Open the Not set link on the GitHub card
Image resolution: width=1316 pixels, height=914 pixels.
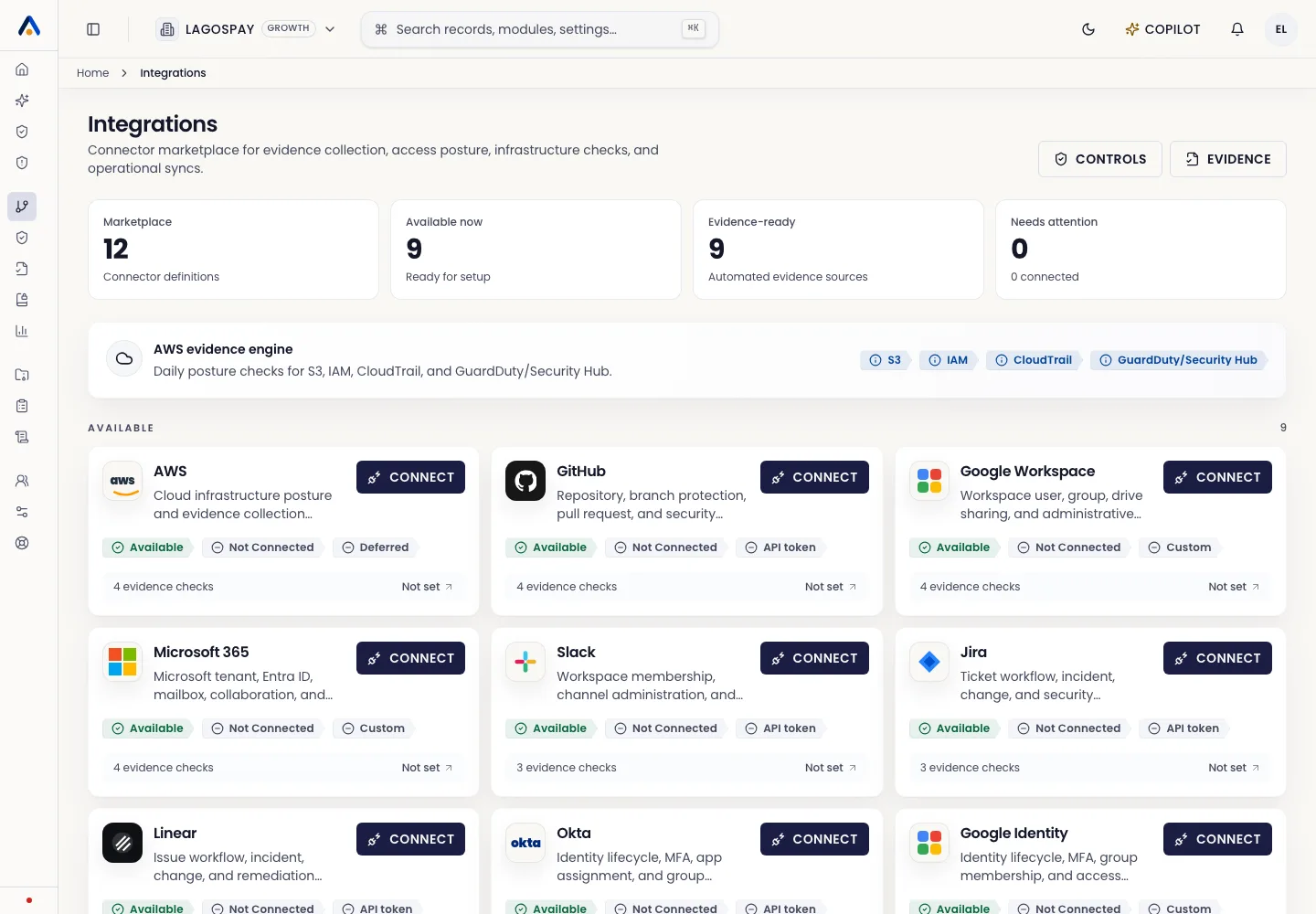coord(831,587)
